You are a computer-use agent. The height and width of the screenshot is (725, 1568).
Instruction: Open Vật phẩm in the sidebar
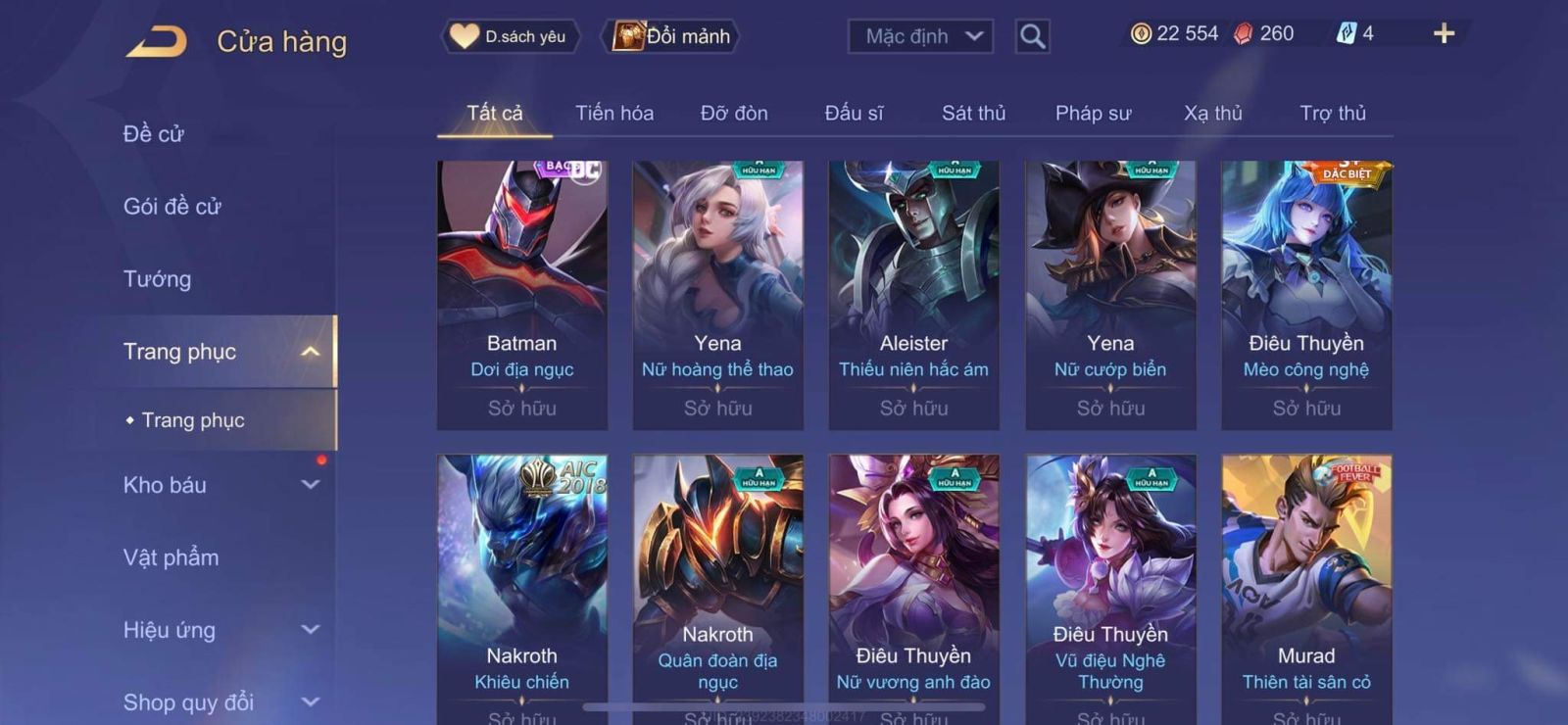point(171,557)
